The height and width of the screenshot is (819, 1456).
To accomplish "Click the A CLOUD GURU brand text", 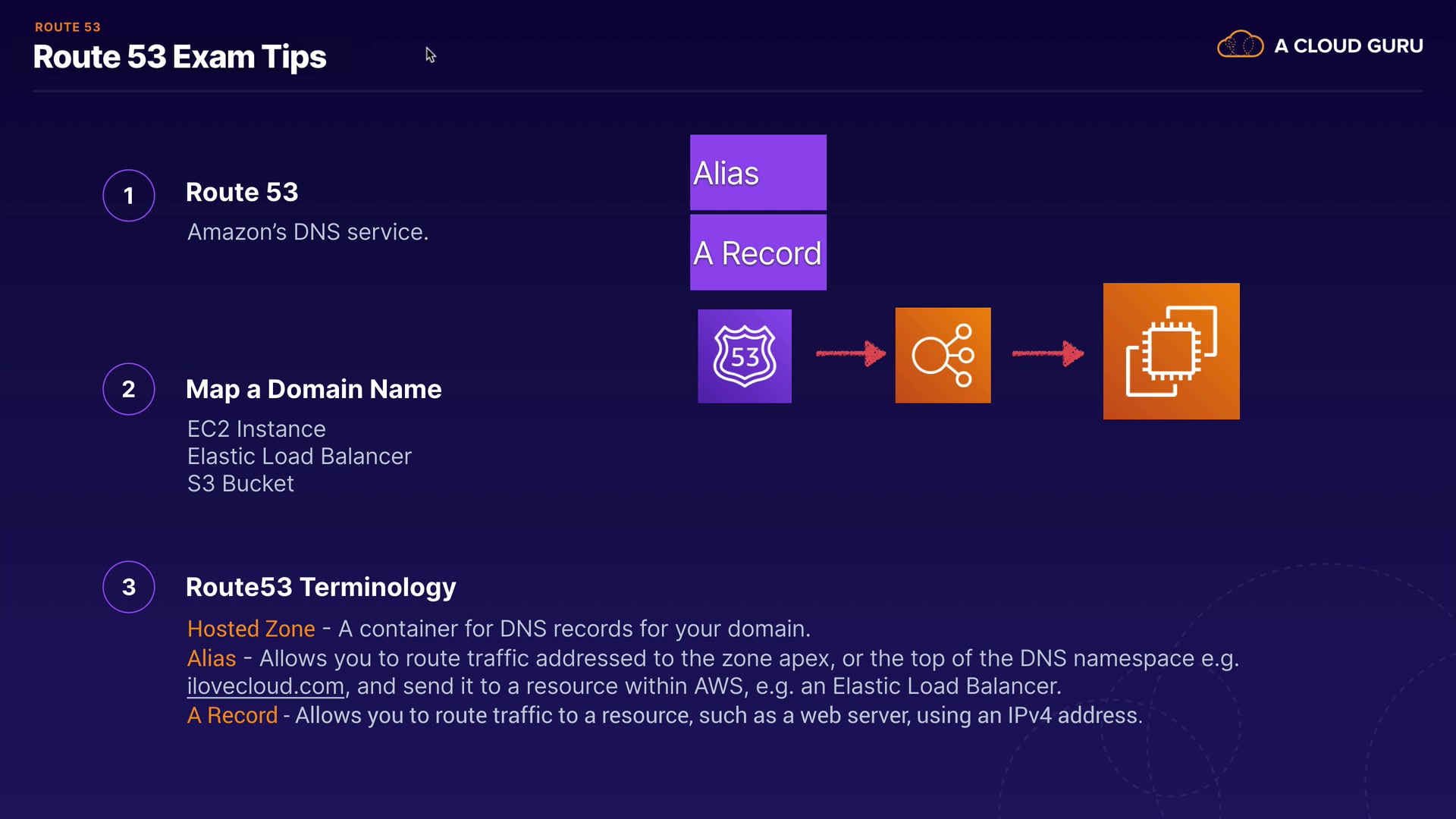I will pos(1348,46).
